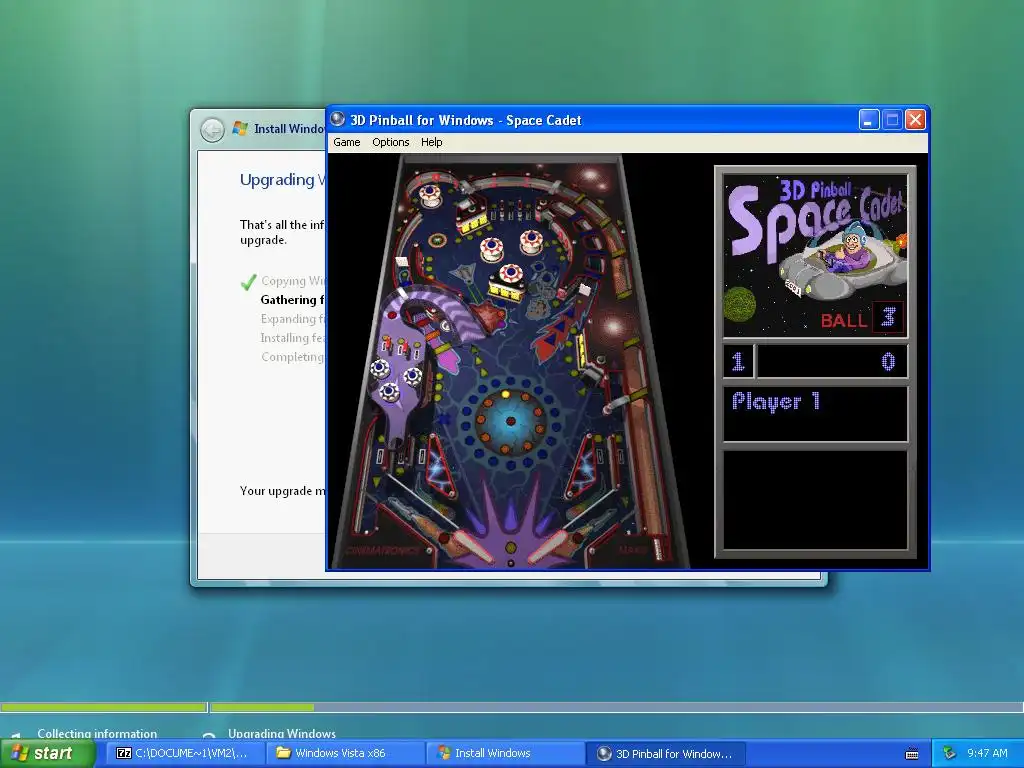
Task: Click the Collecting information label at bottom
Action: tap(97, 733)
